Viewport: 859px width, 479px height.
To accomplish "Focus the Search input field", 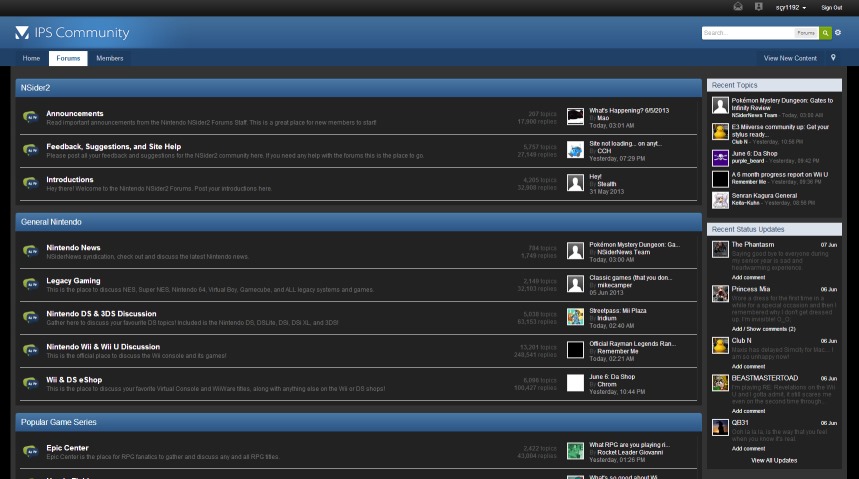I will (748, 33).
